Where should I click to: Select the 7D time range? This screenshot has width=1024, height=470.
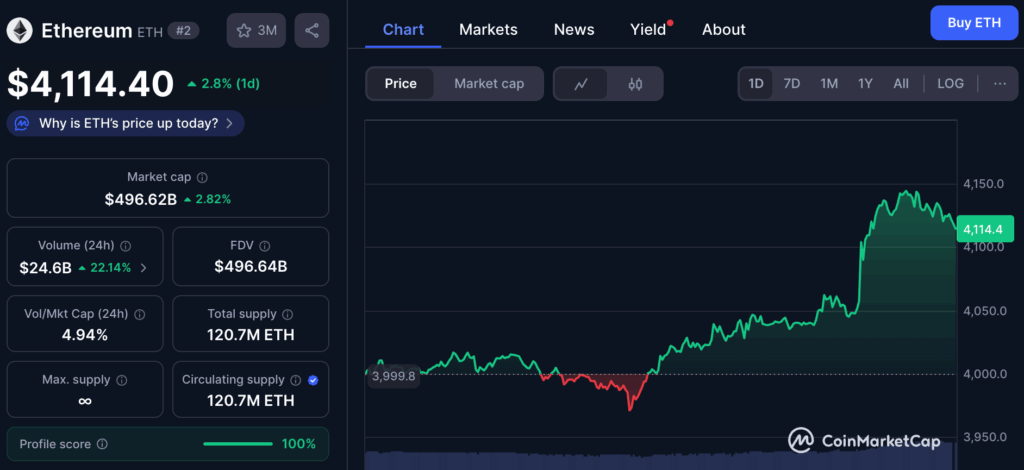(791, 84)
